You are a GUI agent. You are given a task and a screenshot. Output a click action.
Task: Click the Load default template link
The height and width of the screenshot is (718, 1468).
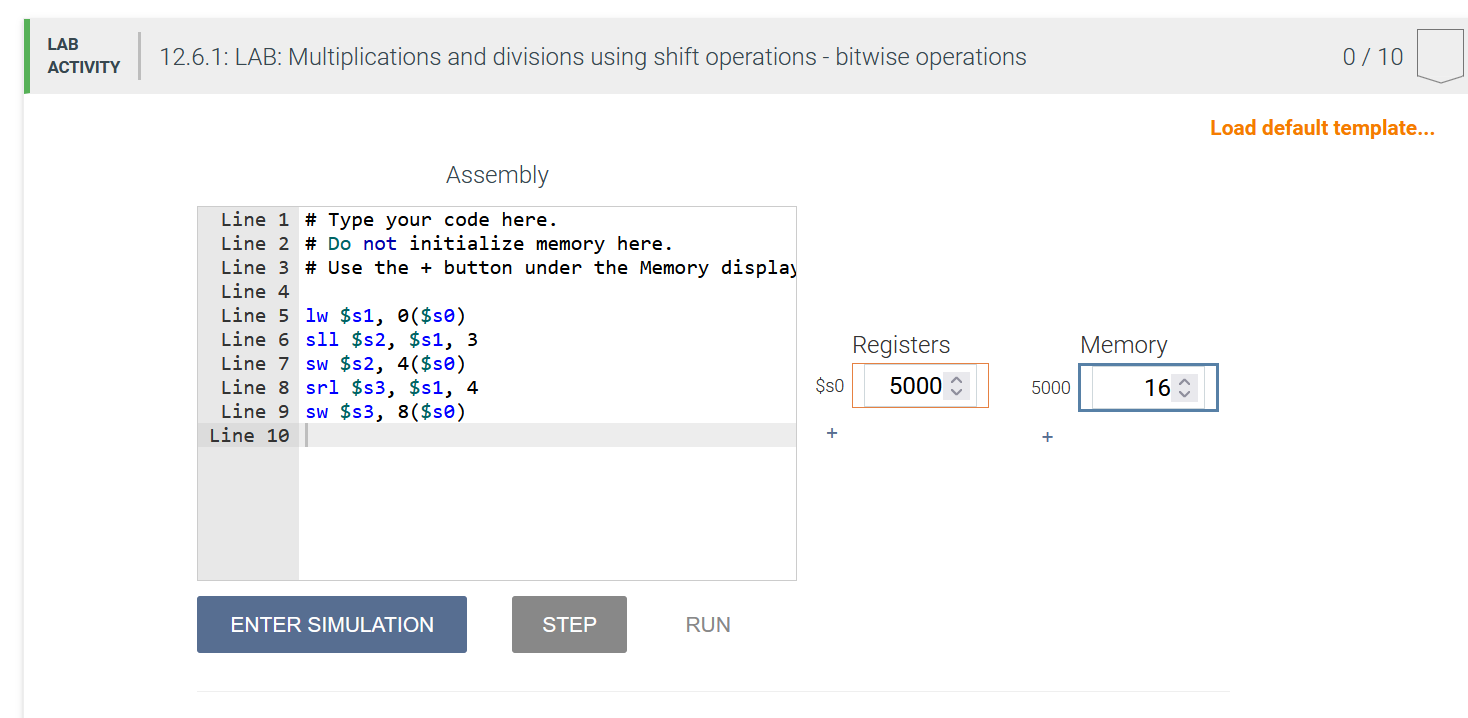(x=1322, y=128)
